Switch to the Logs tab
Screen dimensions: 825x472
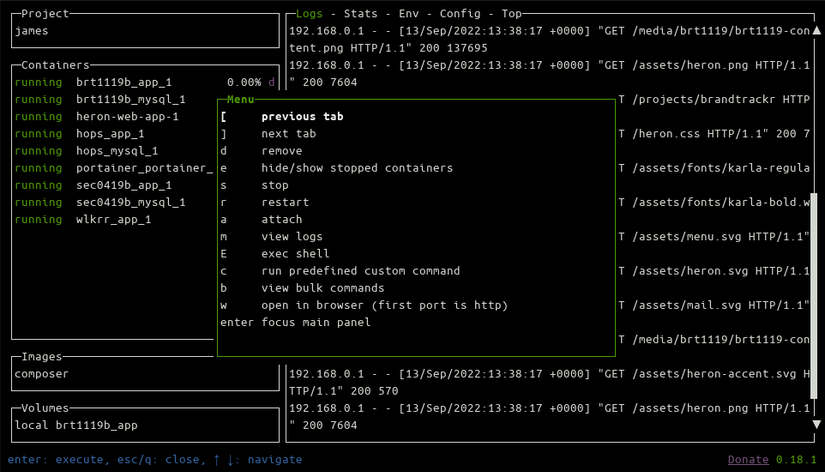(x=309, y=14)
